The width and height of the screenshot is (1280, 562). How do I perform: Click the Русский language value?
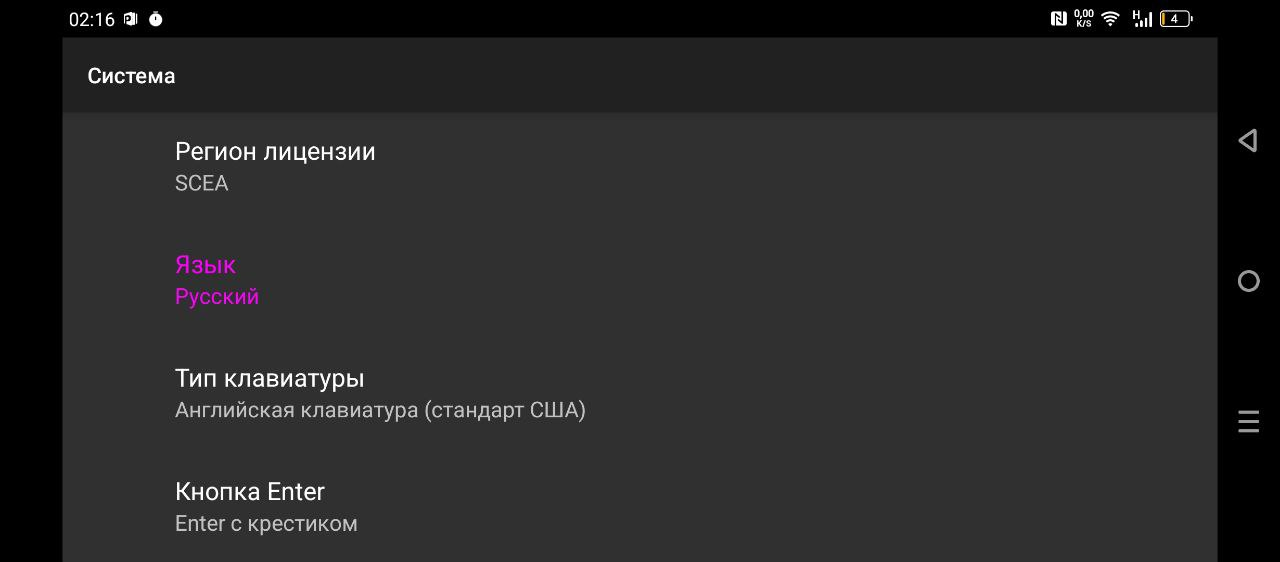[217, 297]
